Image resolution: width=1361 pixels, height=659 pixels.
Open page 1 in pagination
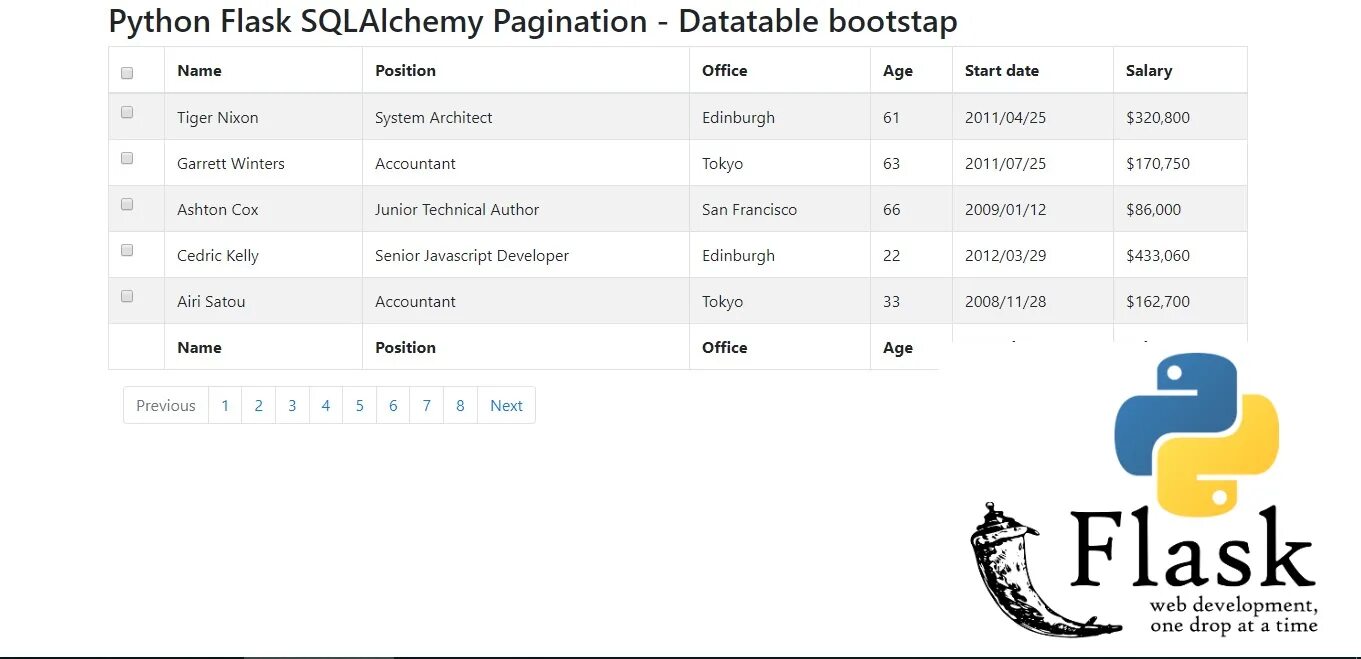point(225,405)
